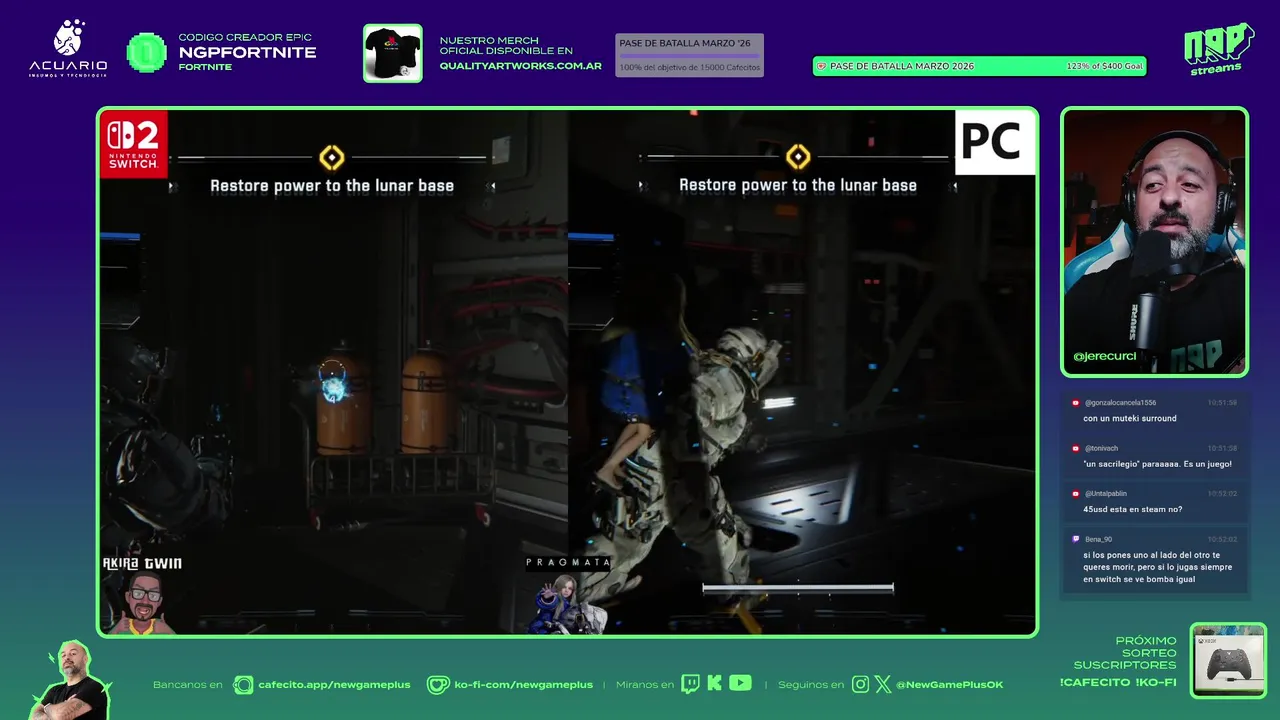Click the Ko-fi cup icon
This screenshot has width=1280, height=720.
tap(438, 684)
